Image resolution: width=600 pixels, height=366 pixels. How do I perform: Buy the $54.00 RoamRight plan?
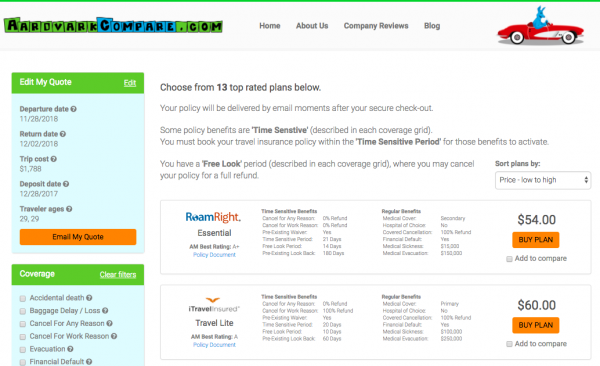coord(536,240)
